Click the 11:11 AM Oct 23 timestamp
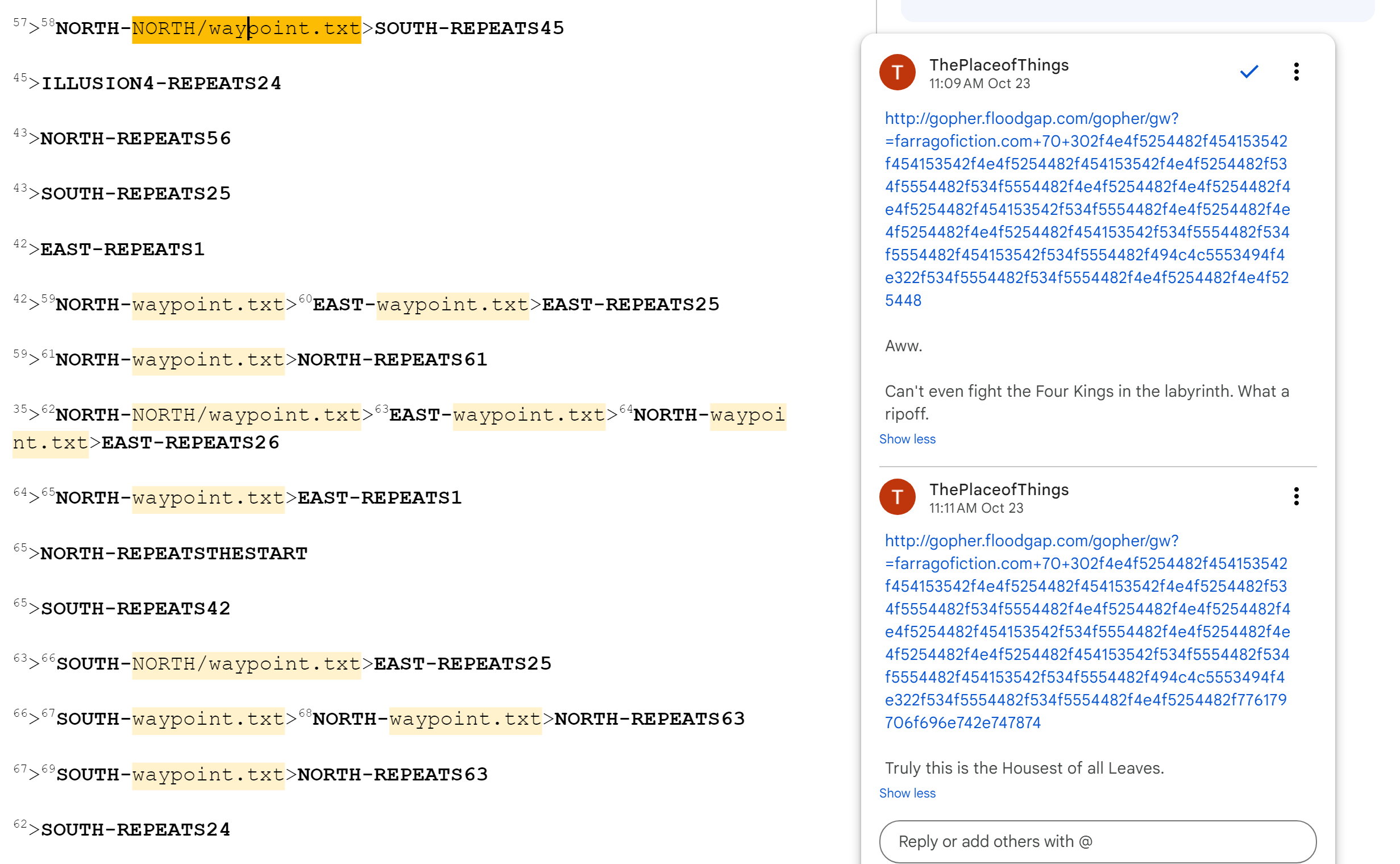 [x=975, y=508]
